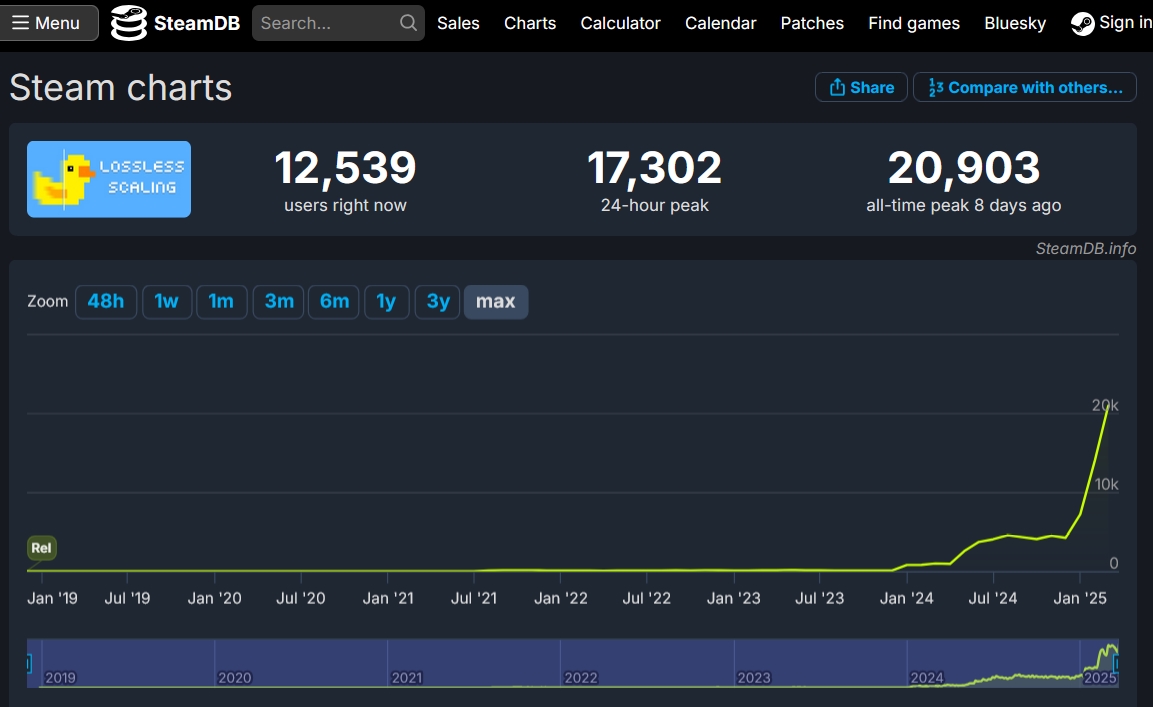Image resolution: width=1153 pixels, height=707 pixels.
Task: Open the Find games menu item
Action: point(914,23)
